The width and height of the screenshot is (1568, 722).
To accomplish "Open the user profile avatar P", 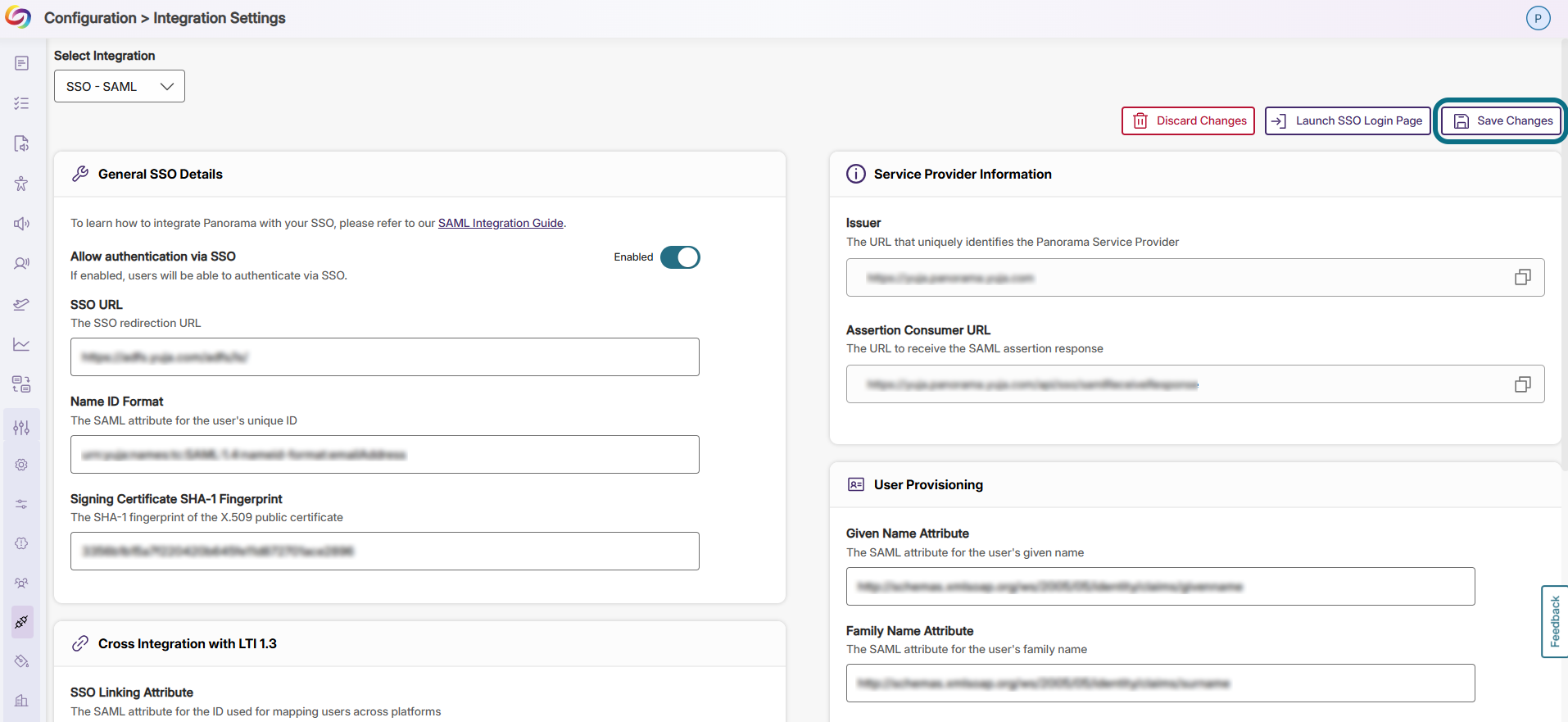I will pos(1538,18).
